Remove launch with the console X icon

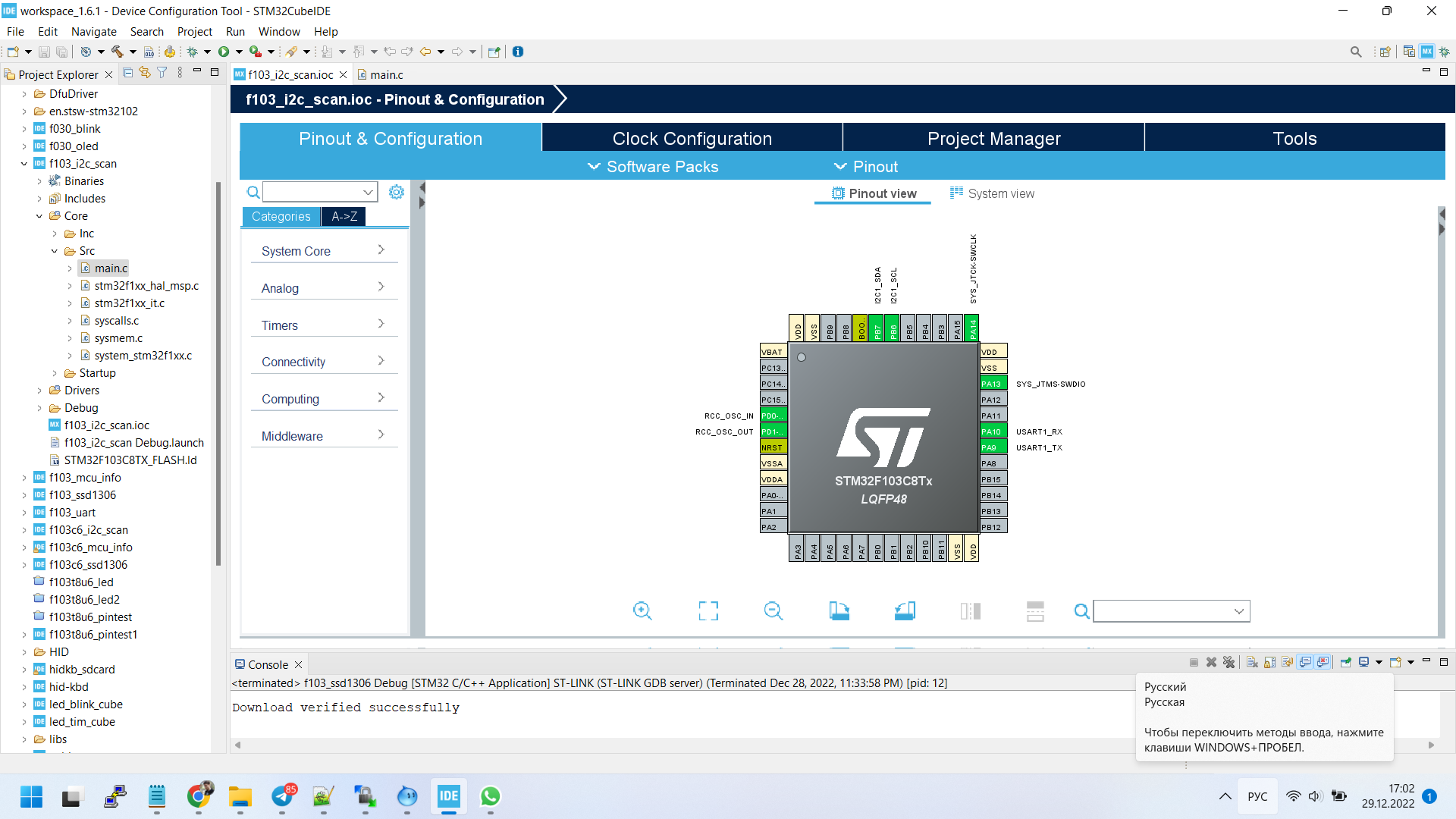click(x=1211, y=662)
